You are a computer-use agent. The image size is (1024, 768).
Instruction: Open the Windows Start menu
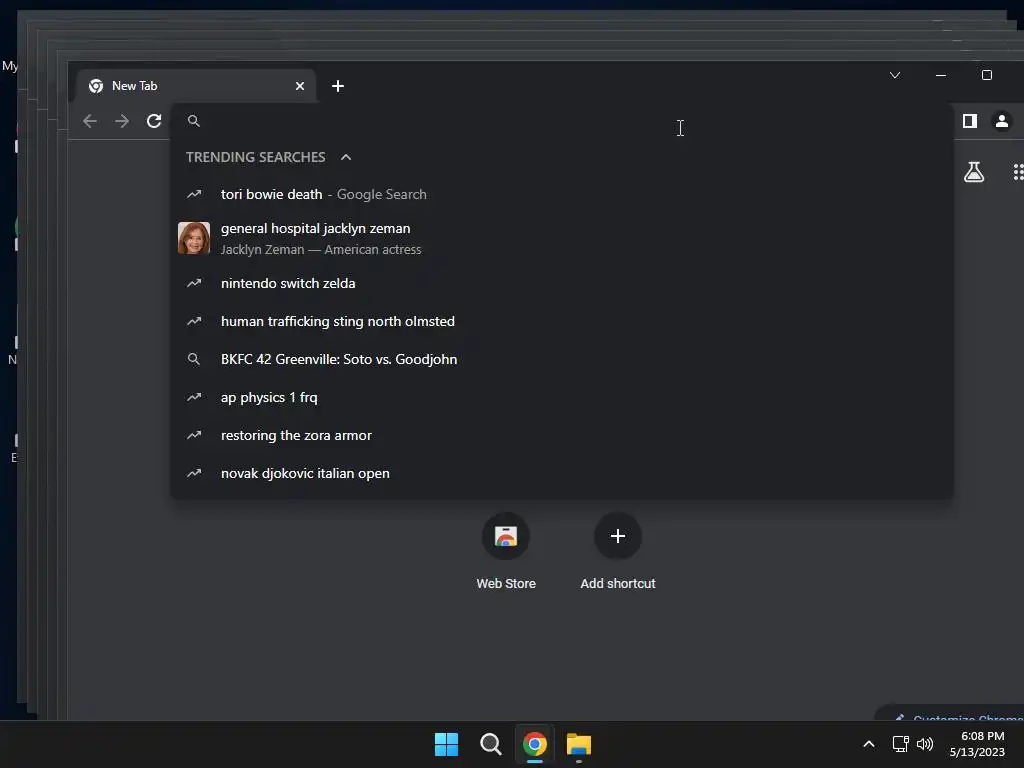pos(446,744)
